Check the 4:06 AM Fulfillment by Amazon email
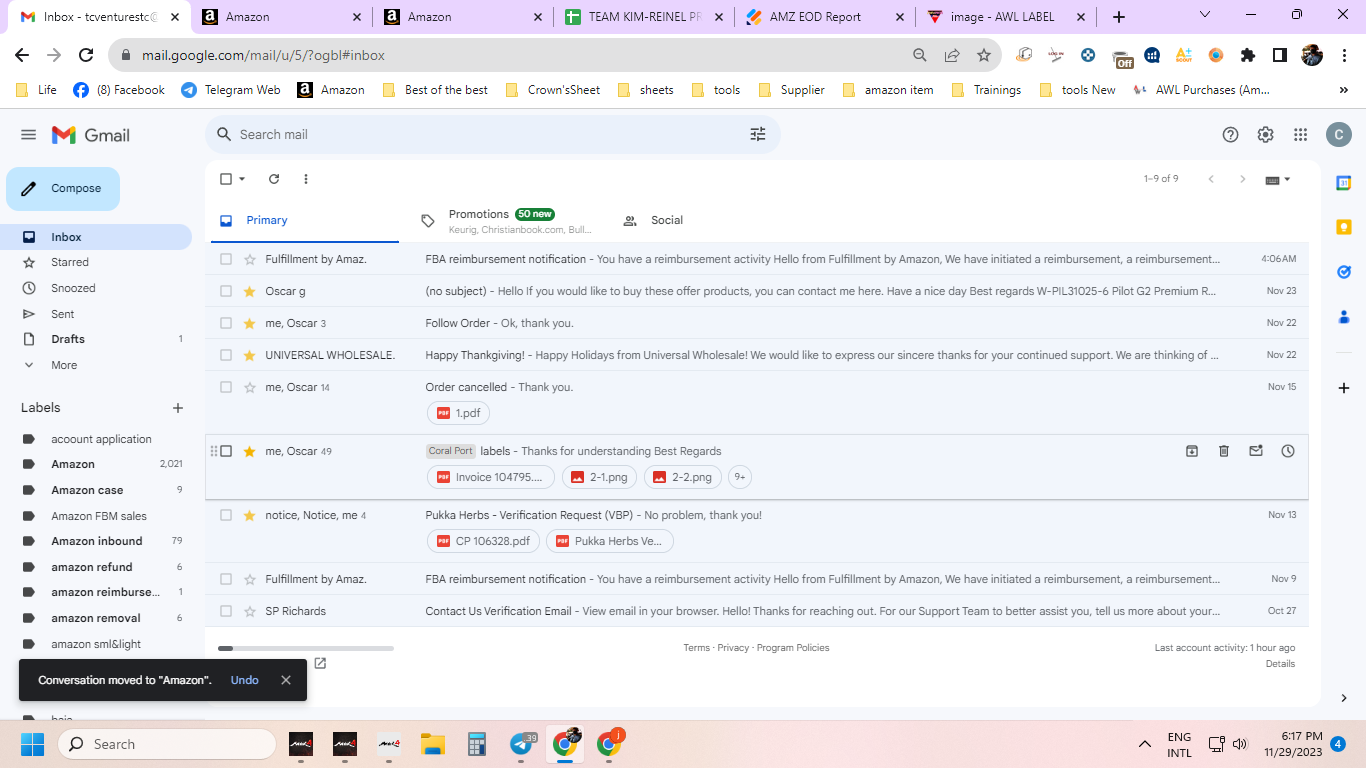 pyautogui.click(x=226, y=259)
